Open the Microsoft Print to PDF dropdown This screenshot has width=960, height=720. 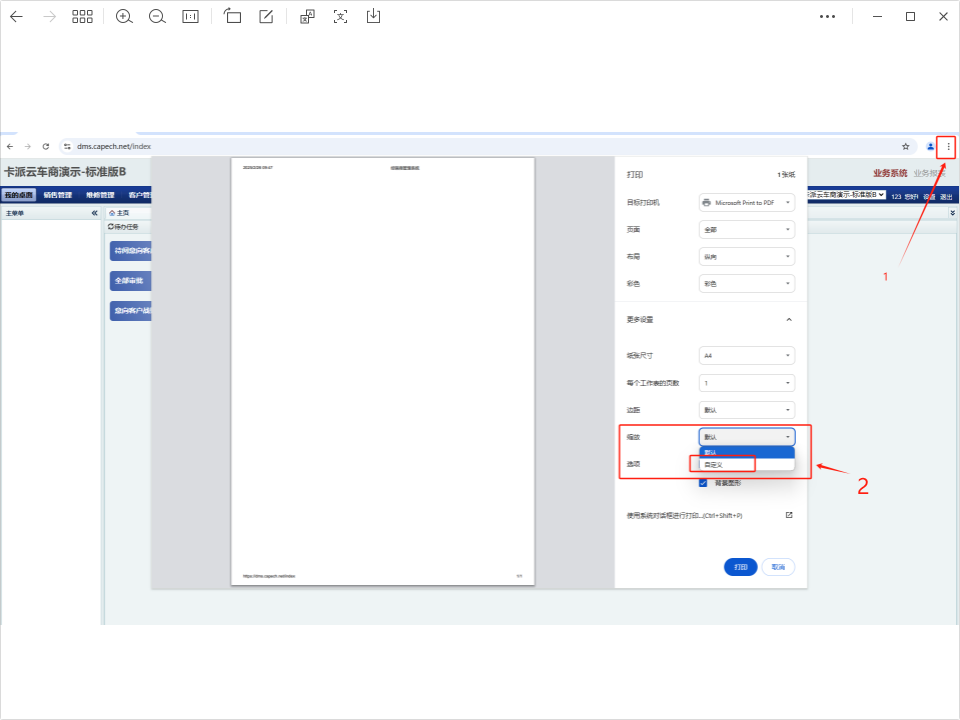point(746,202)
